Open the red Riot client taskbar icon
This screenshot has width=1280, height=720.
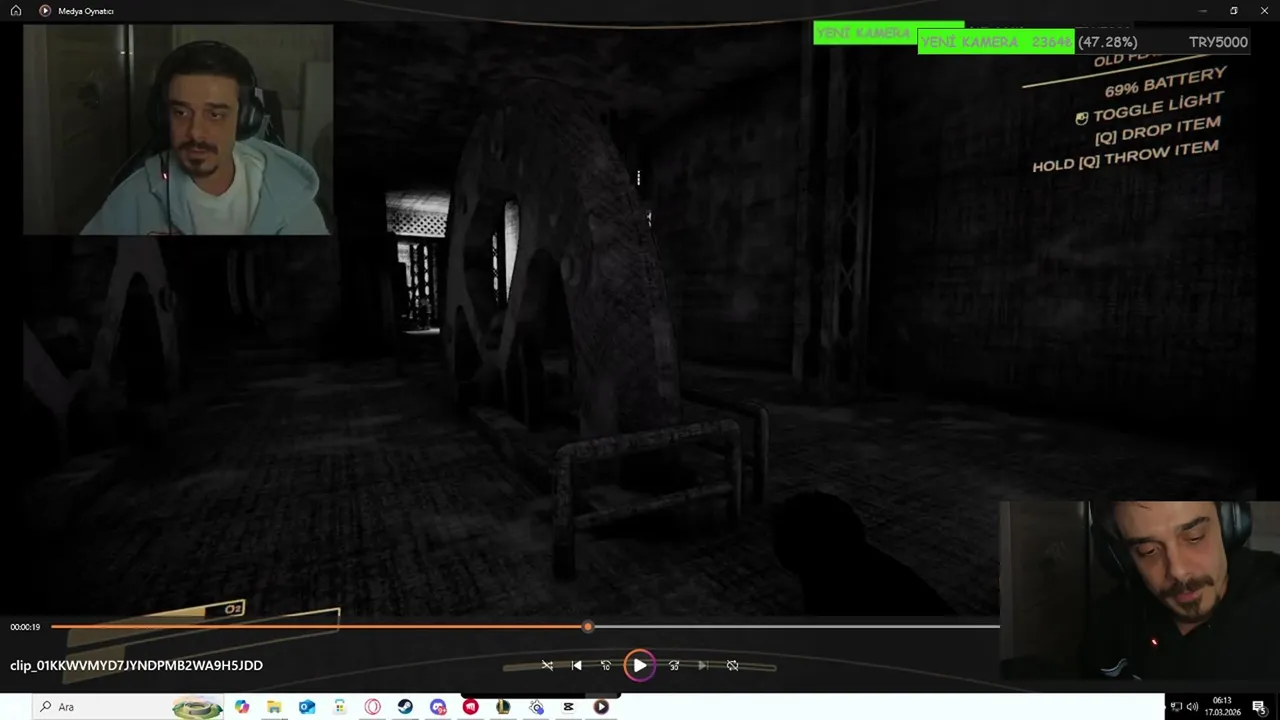470,707
